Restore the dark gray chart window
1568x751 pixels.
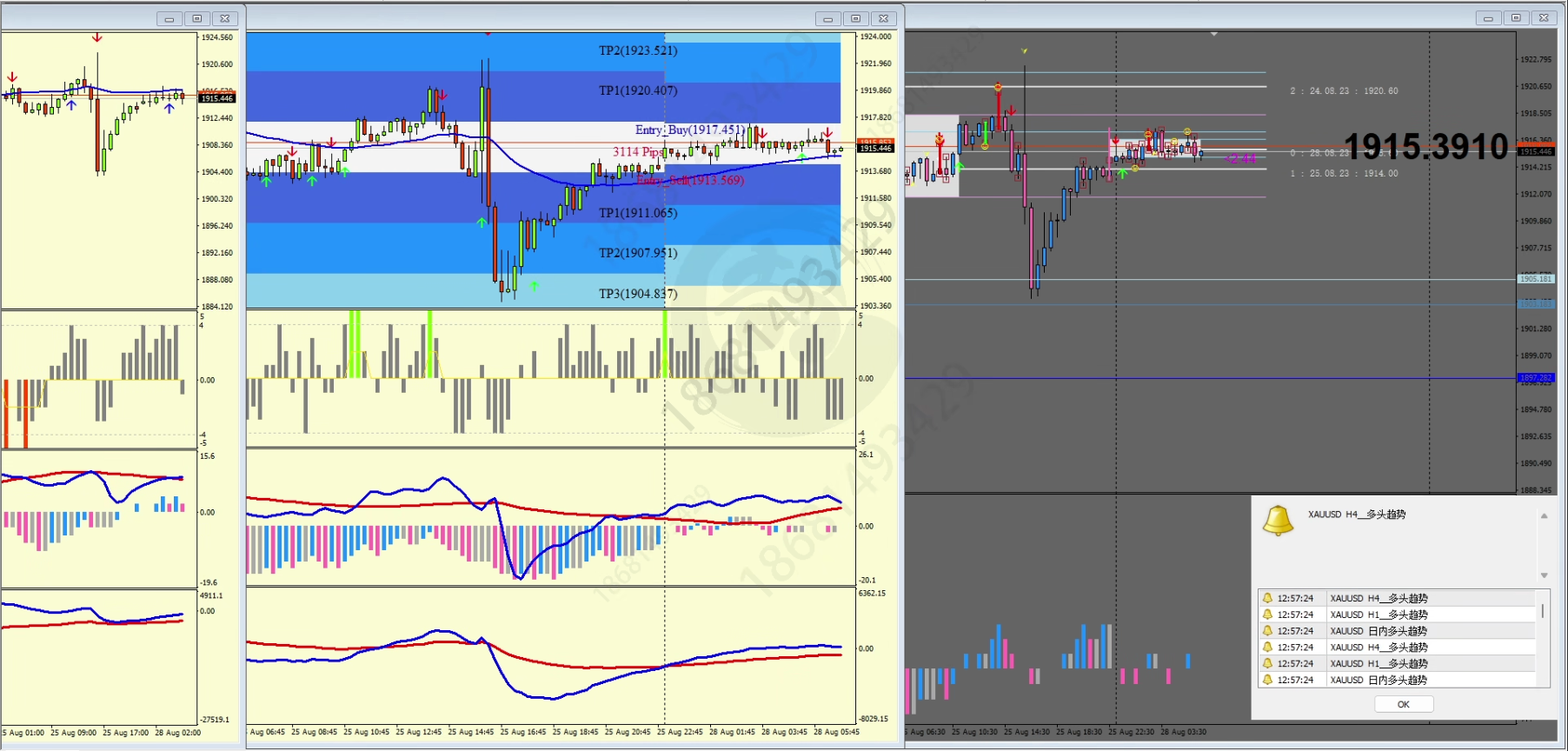1517,17
